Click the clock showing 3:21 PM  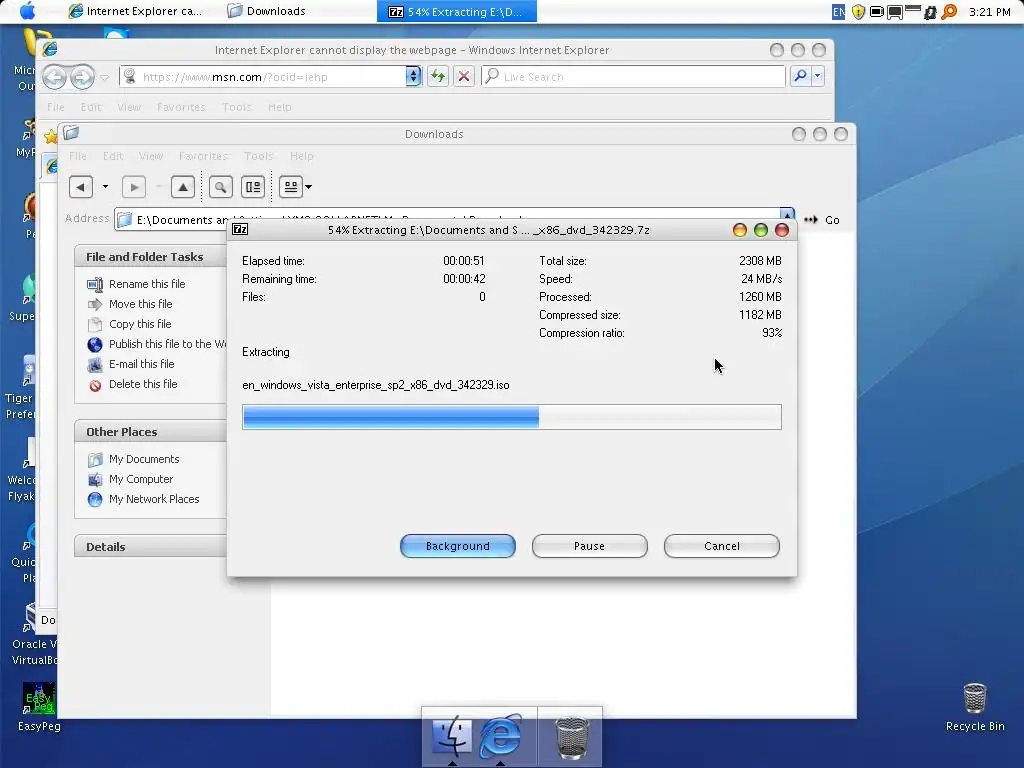tap(989, 12)
